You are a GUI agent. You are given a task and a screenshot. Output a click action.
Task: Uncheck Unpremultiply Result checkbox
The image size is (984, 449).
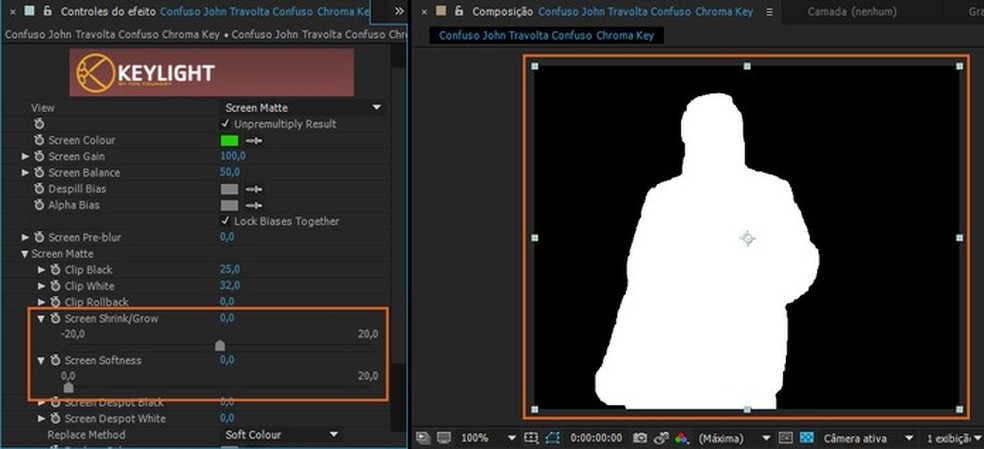225,124
